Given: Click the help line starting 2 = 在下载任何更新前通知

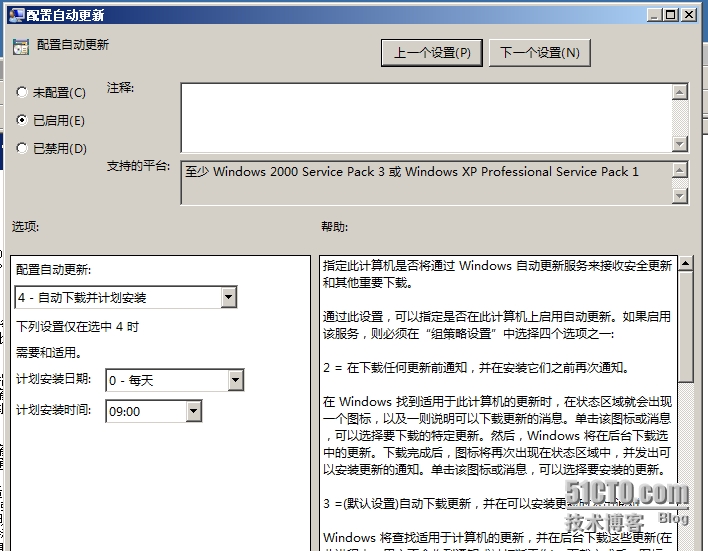Looking at the screenshot, I should 476,368.
